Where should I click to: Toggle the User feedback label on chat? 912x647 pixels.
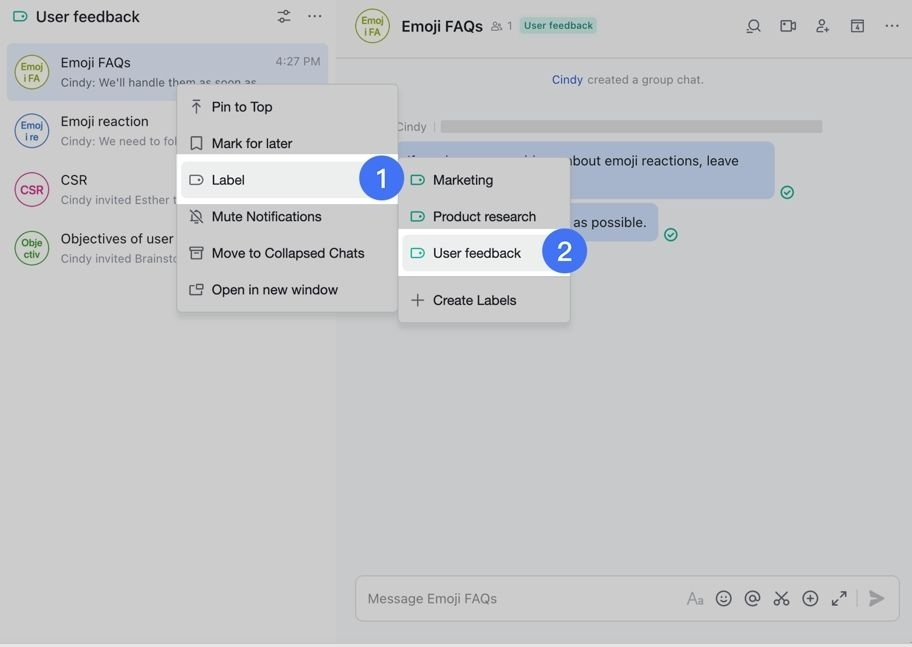point(476,253)
